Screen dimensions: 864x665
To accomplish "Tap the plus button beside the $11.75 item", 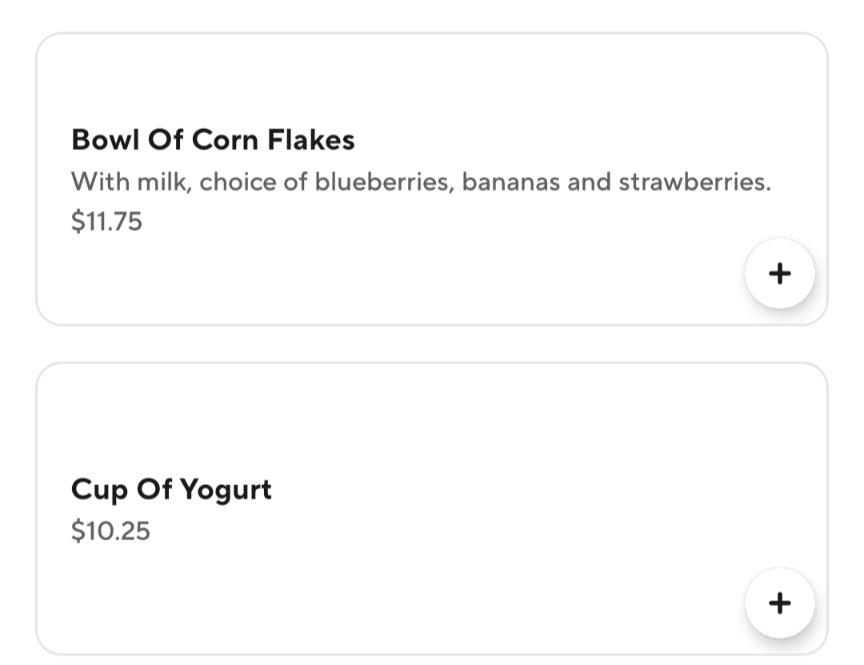I will (779, 273).
